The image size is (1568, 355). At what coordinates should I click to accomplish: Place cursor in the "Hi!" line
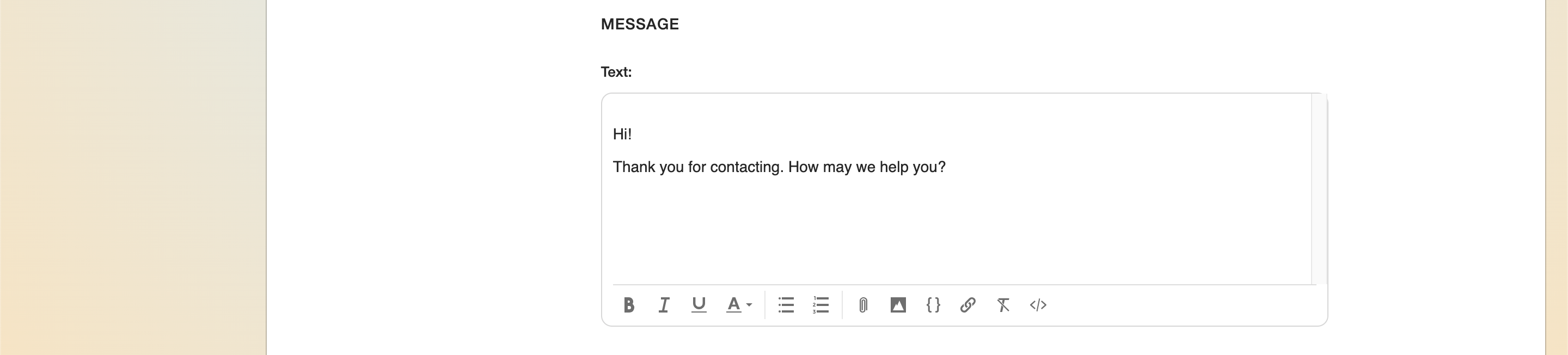622,134
